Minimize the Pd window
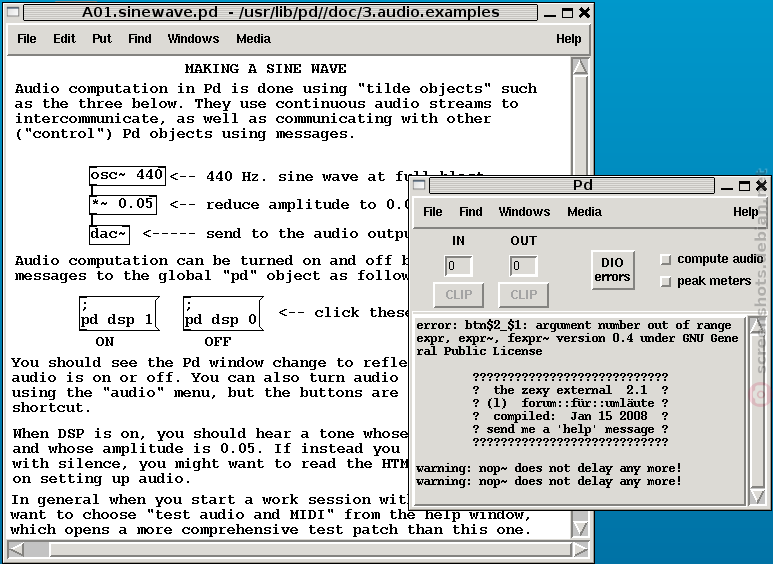 [727, 186]
